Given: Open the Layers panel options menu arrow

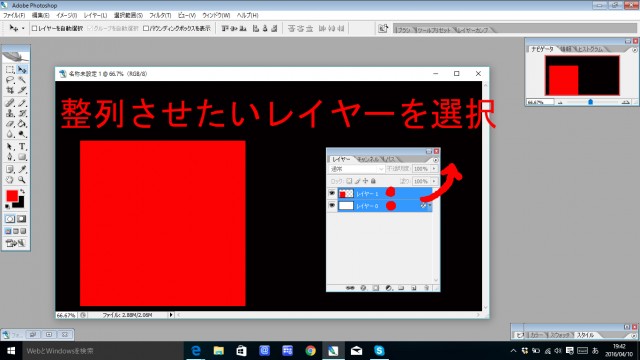Looking at the screenshot, I should (436, 160).
